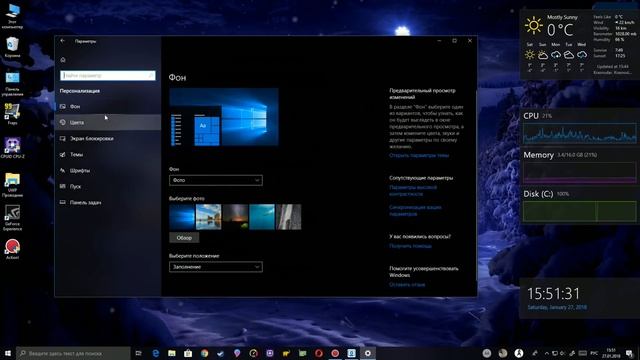Click the leave feedback link
This screenshot has height=360, width=640.
[407, 284]
